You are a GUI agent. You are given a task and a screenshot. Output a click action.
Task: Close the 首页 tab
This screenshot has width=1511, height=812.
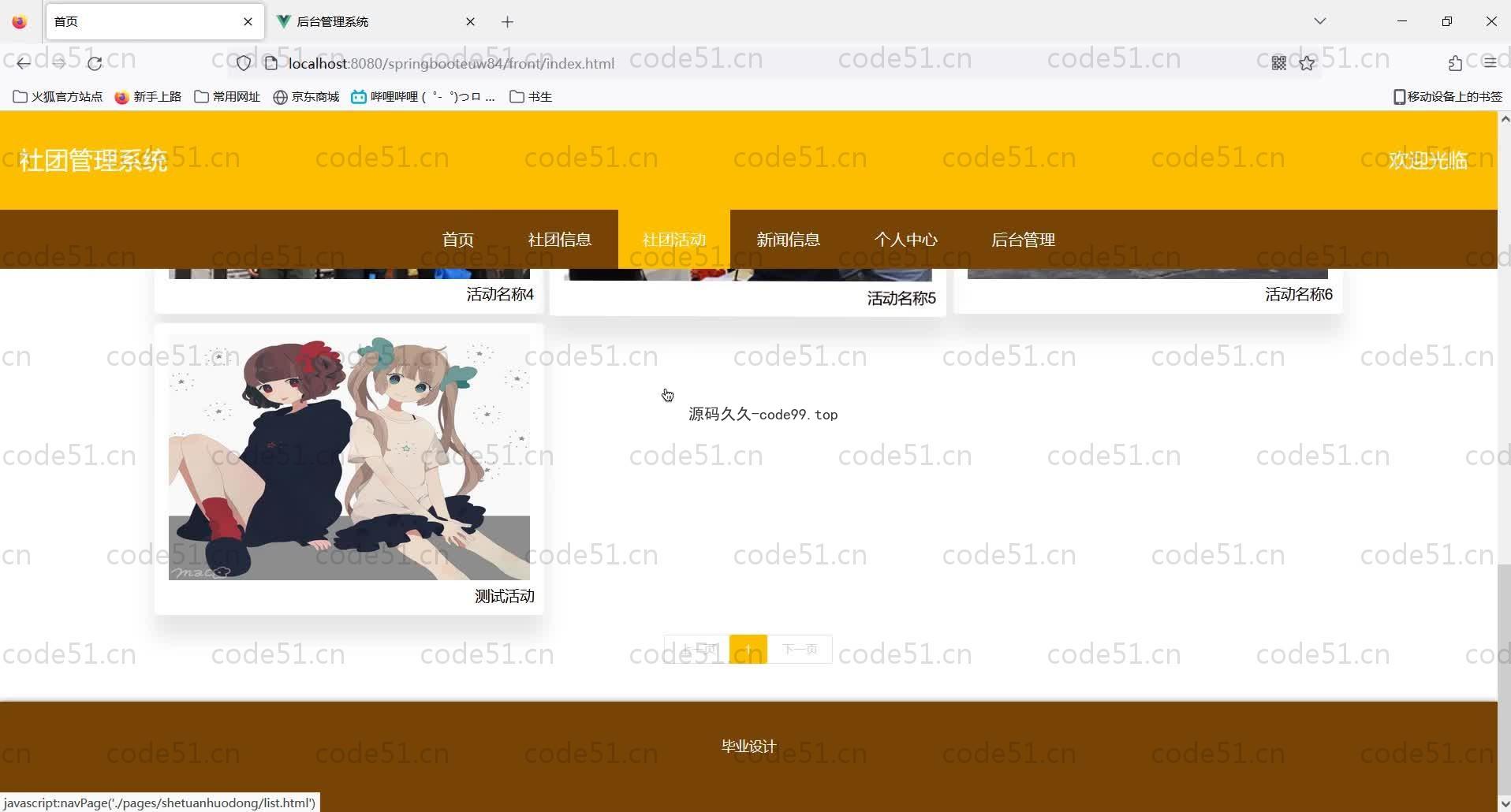click(x=248, y=22)
